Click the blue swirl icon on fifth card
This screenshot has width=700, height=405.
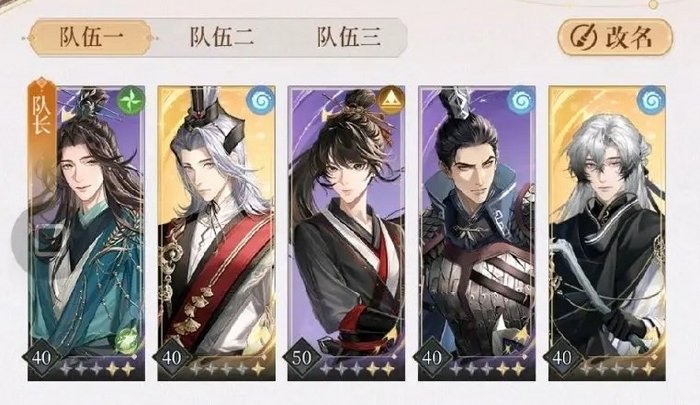(652, 100)
